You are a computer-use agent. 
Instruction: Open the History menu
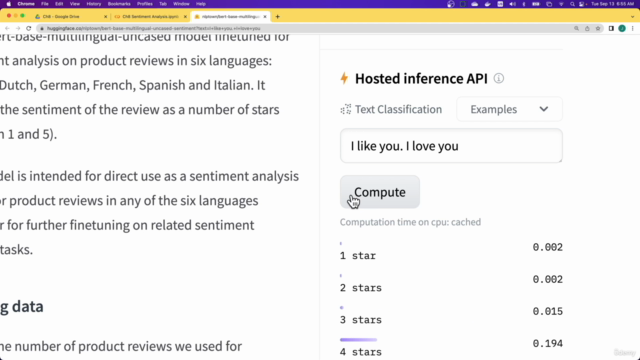tap(93, 4)
